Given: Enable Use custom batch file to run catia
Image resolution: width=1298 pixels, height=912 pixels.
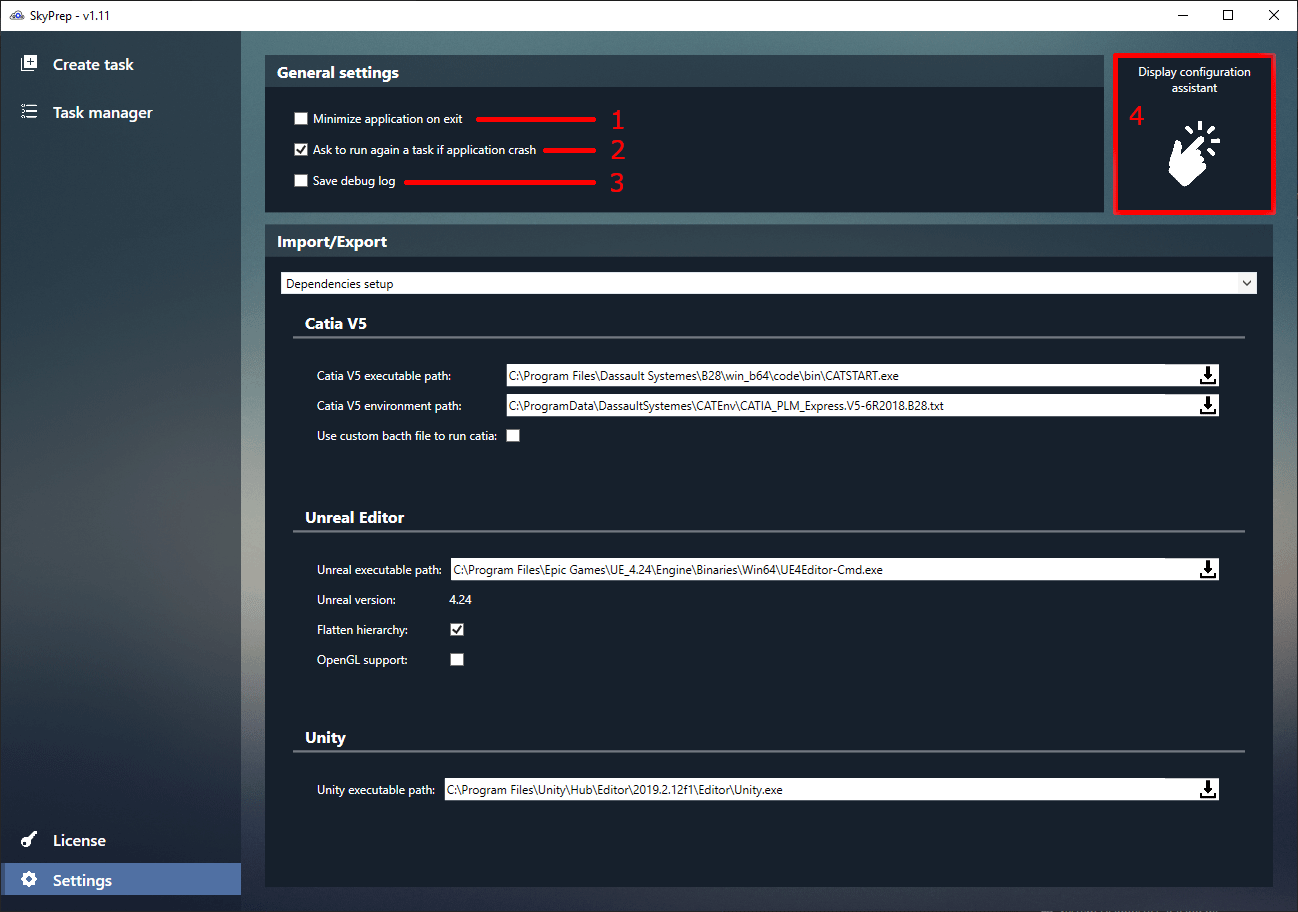Looking at the screenshot, I should tap(513, 436).
